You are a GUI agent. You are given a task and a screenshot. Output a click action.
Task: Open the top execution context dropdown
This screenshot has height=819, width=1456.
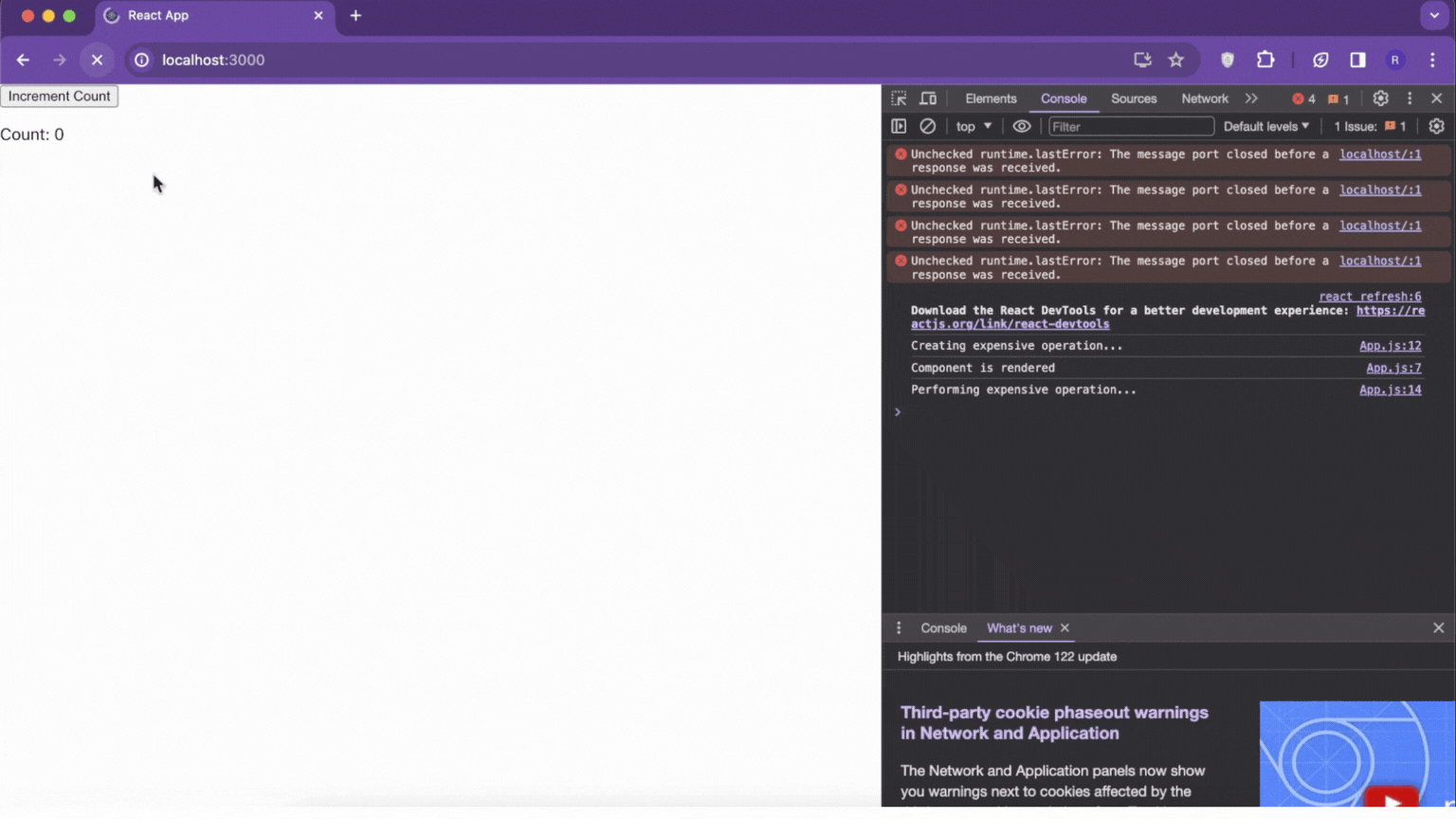coord(972,125)
